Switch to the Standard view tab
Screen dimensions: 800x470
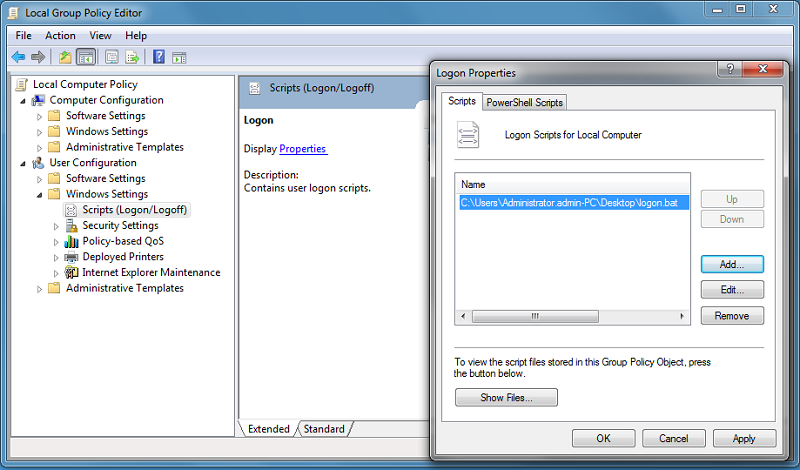coord(325,429)
